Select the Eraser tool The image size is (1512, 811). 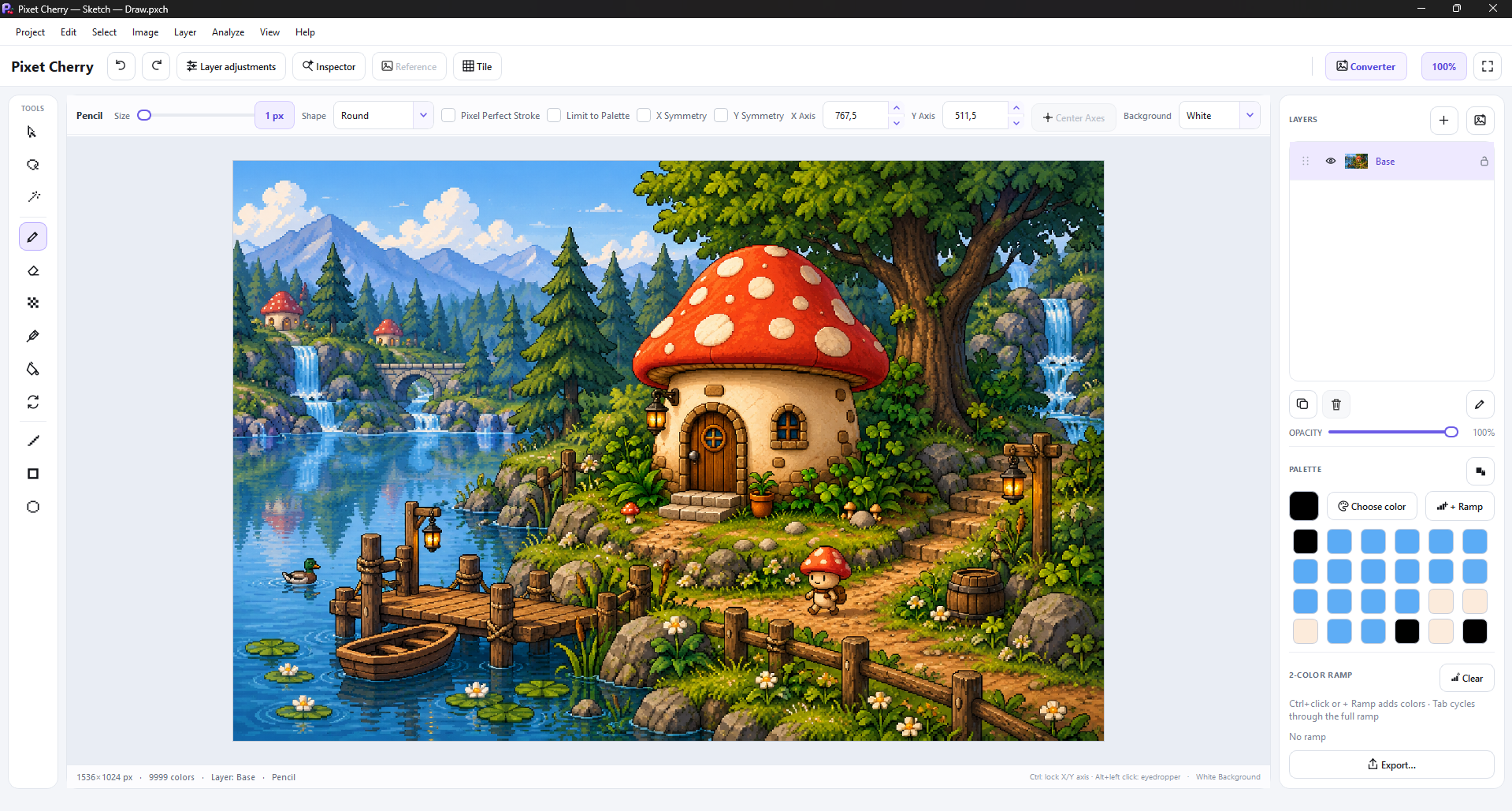point(33,271)
